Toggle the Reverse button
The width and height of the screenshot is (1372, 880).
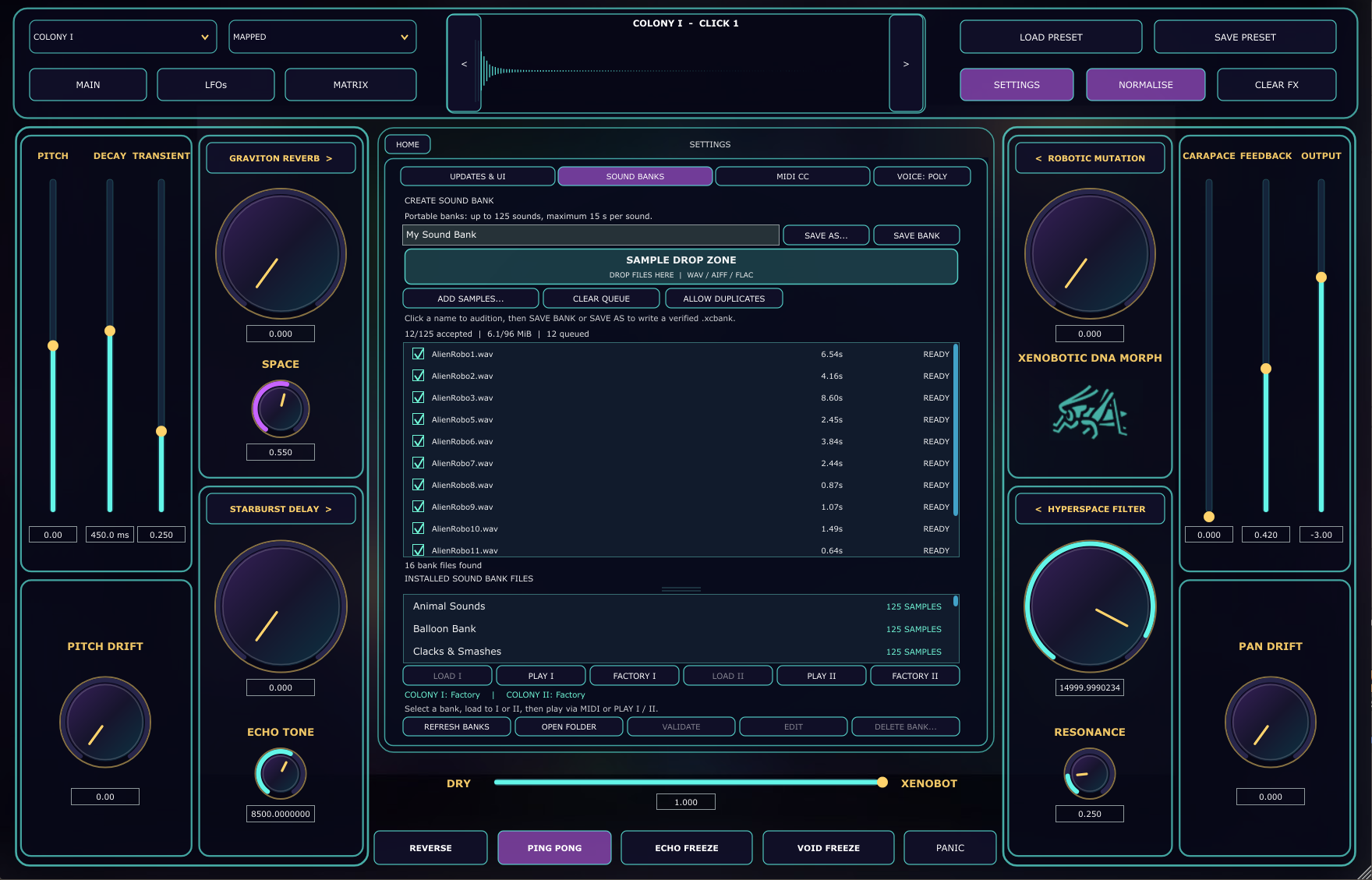[x=430, y=848]
